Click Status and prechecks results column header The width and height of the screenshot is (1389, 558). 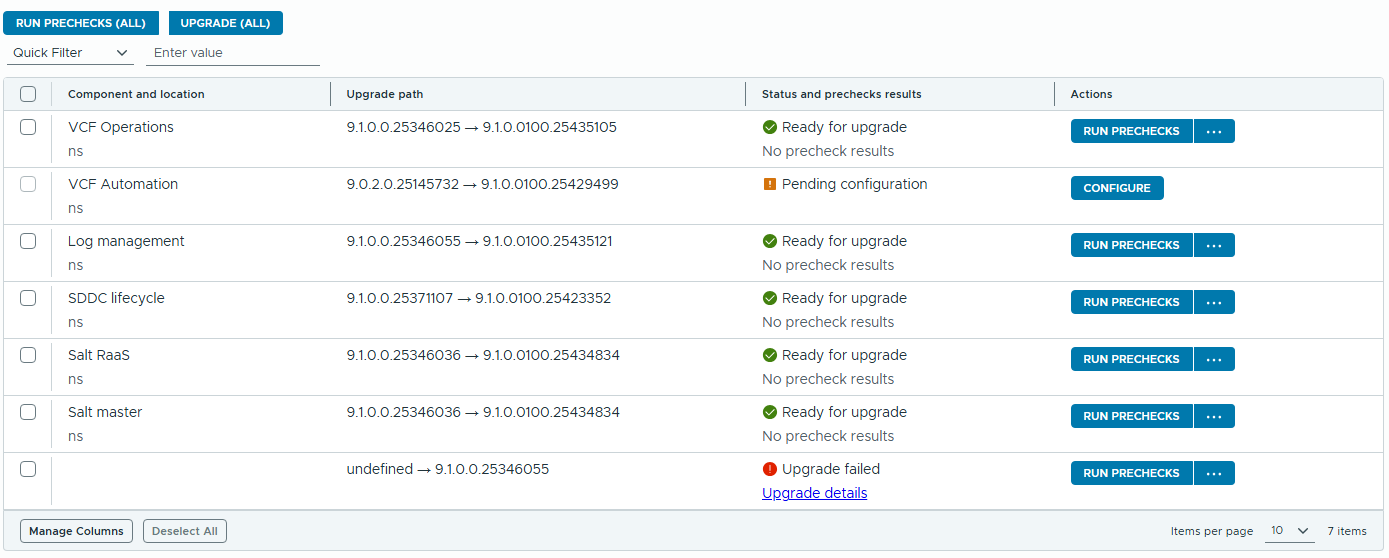click(x=842, y=94)
